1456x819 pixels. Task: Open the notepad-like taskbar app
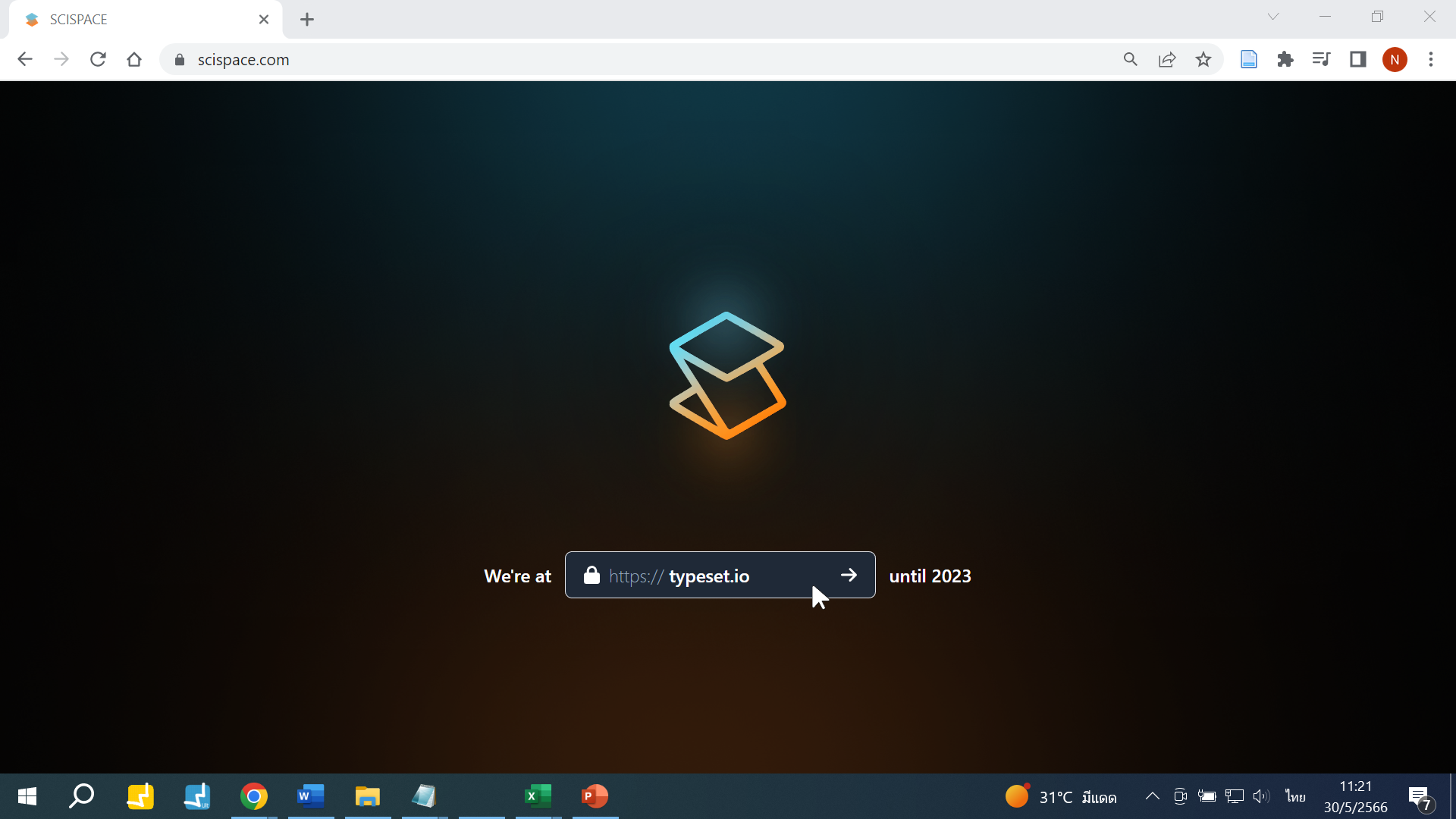(425, 796)
